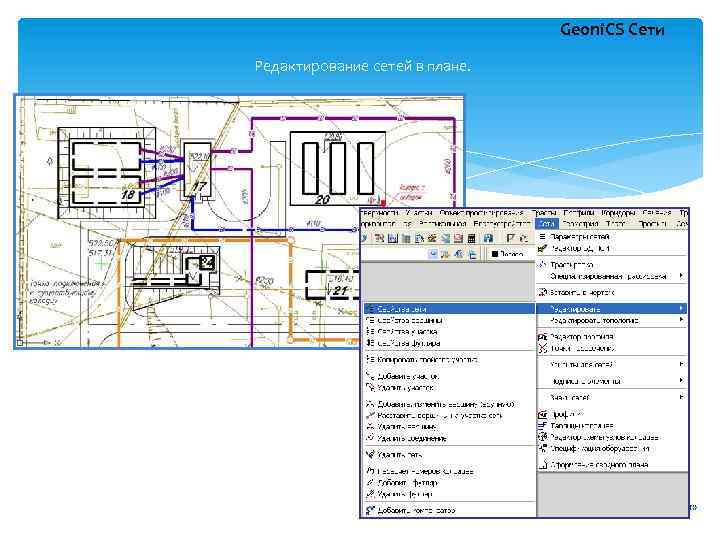Click icon beside Добавить участок item

pyautogui.click(x=370, y=376)
